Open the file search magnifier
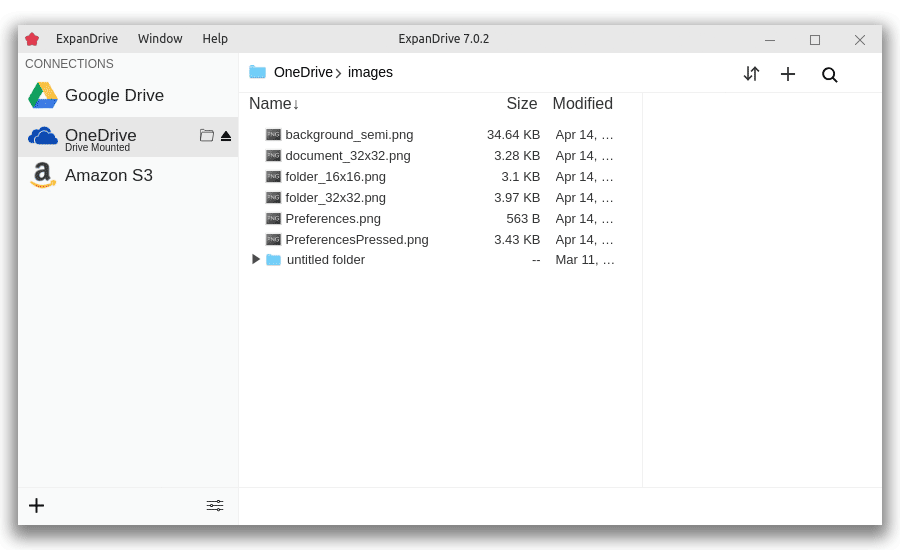Screen dimensions: 900x550 coord(829,75)
